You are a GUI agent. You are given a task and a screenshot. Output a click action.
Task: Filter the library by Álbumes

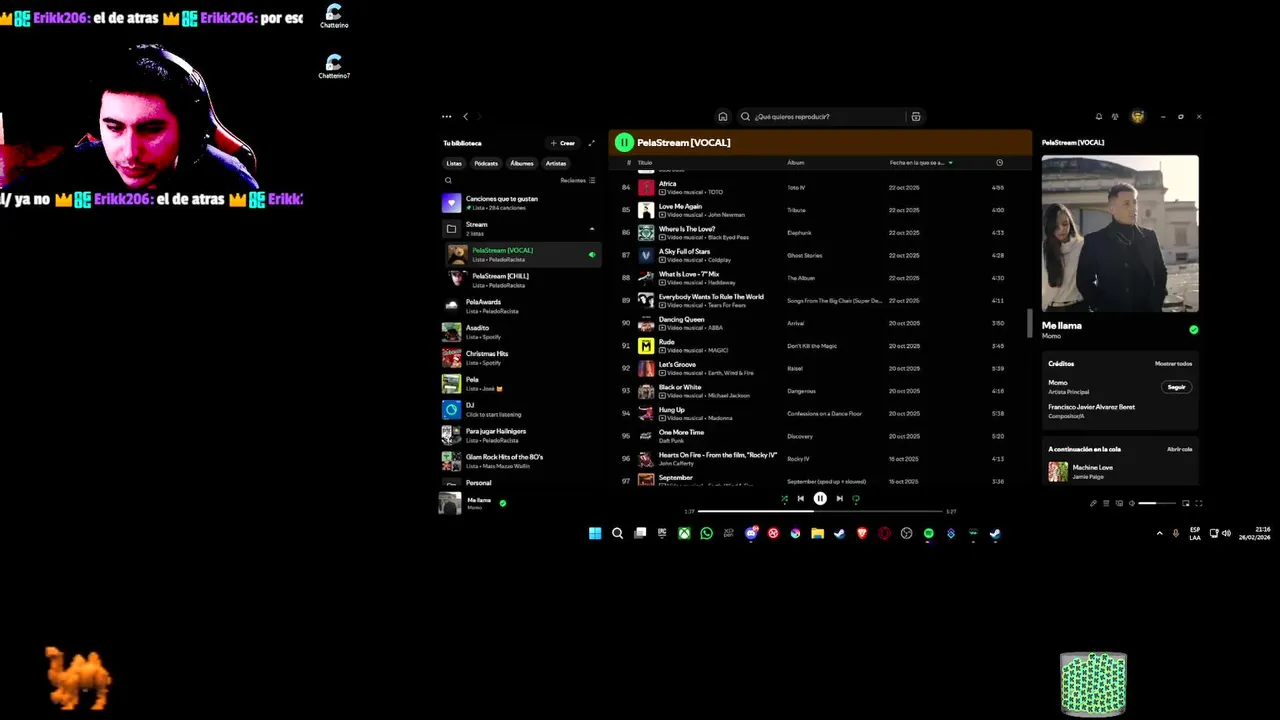pyautogui.click(x=522, y=163)
